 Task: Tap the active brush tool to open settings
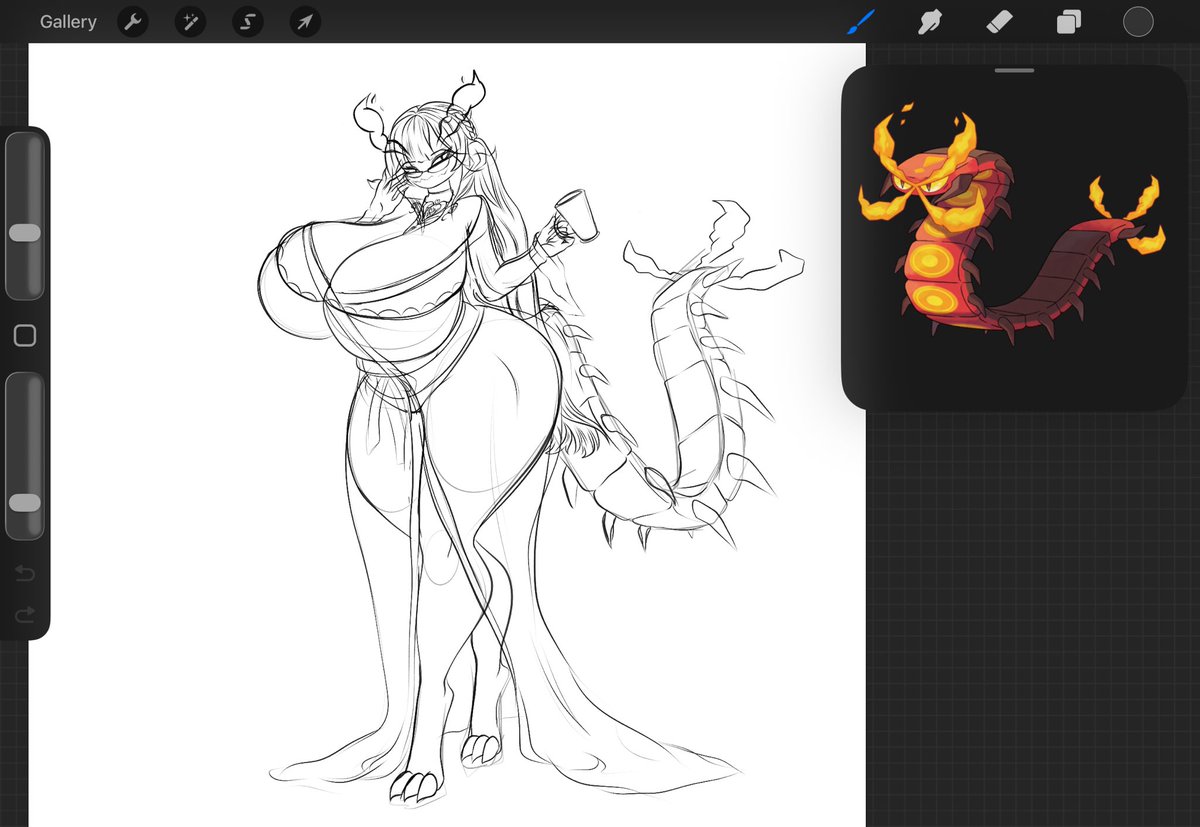tap(860, 21)
